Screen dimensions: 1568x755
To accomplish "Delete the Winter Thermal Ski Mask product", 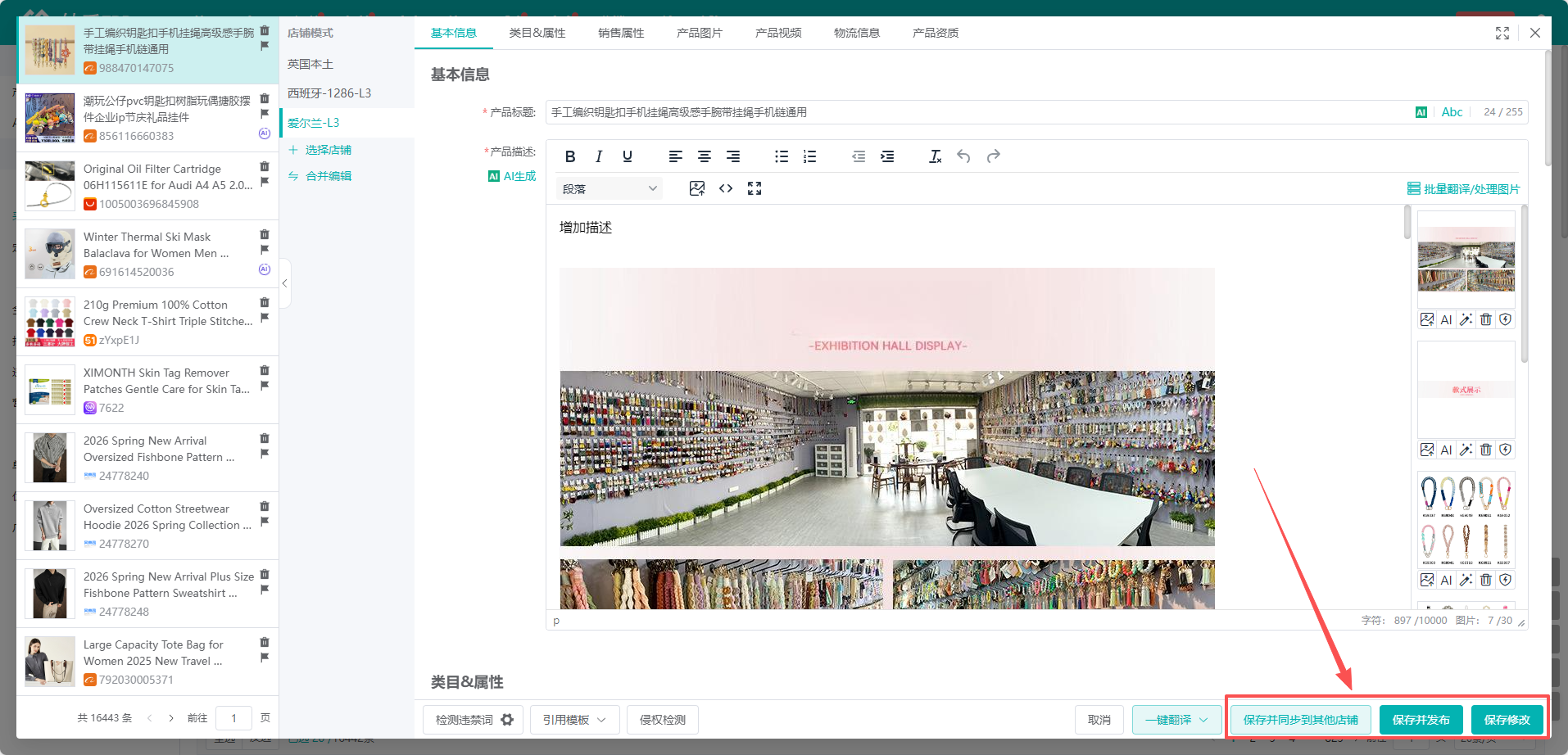I will [x=265, y=234].
